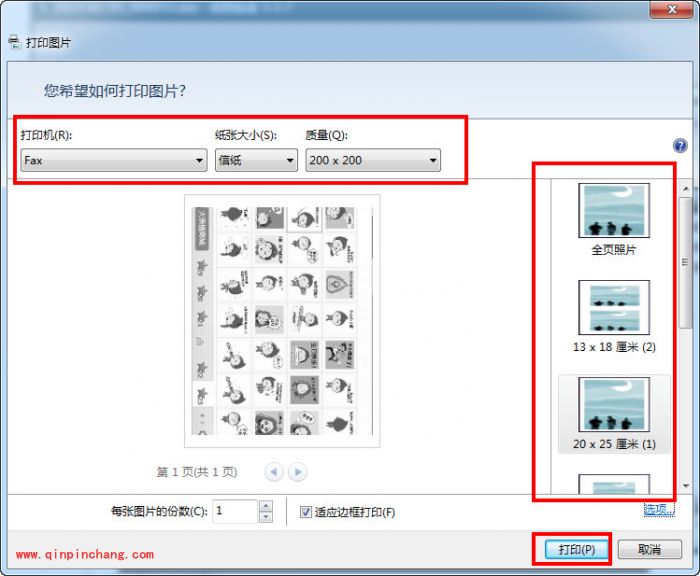Viewport: 700px width, 576px height.
Task: Click the 取消 cancel button
Action: (650, 549)
